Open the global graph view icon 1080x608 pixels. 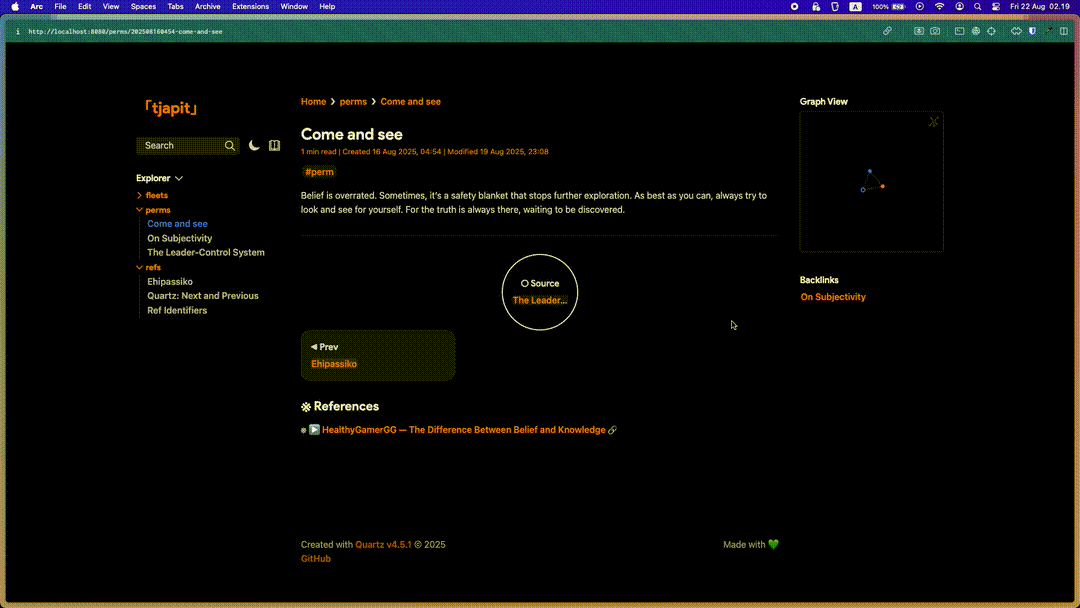933,122
